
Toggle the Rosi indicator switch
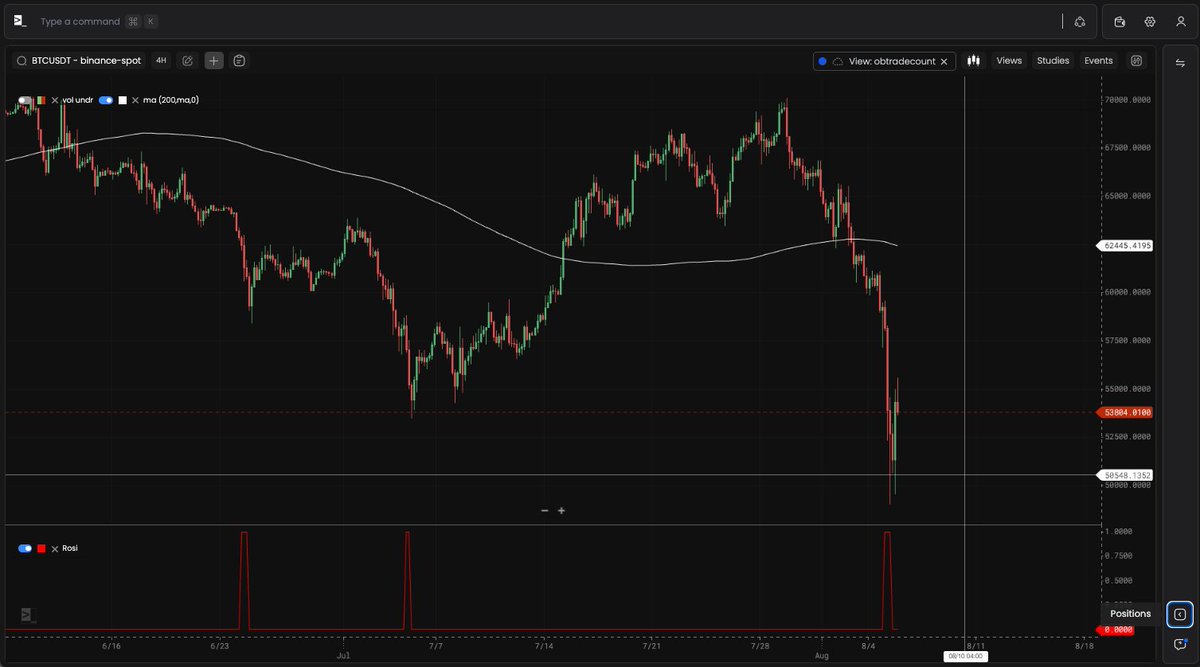25,548
